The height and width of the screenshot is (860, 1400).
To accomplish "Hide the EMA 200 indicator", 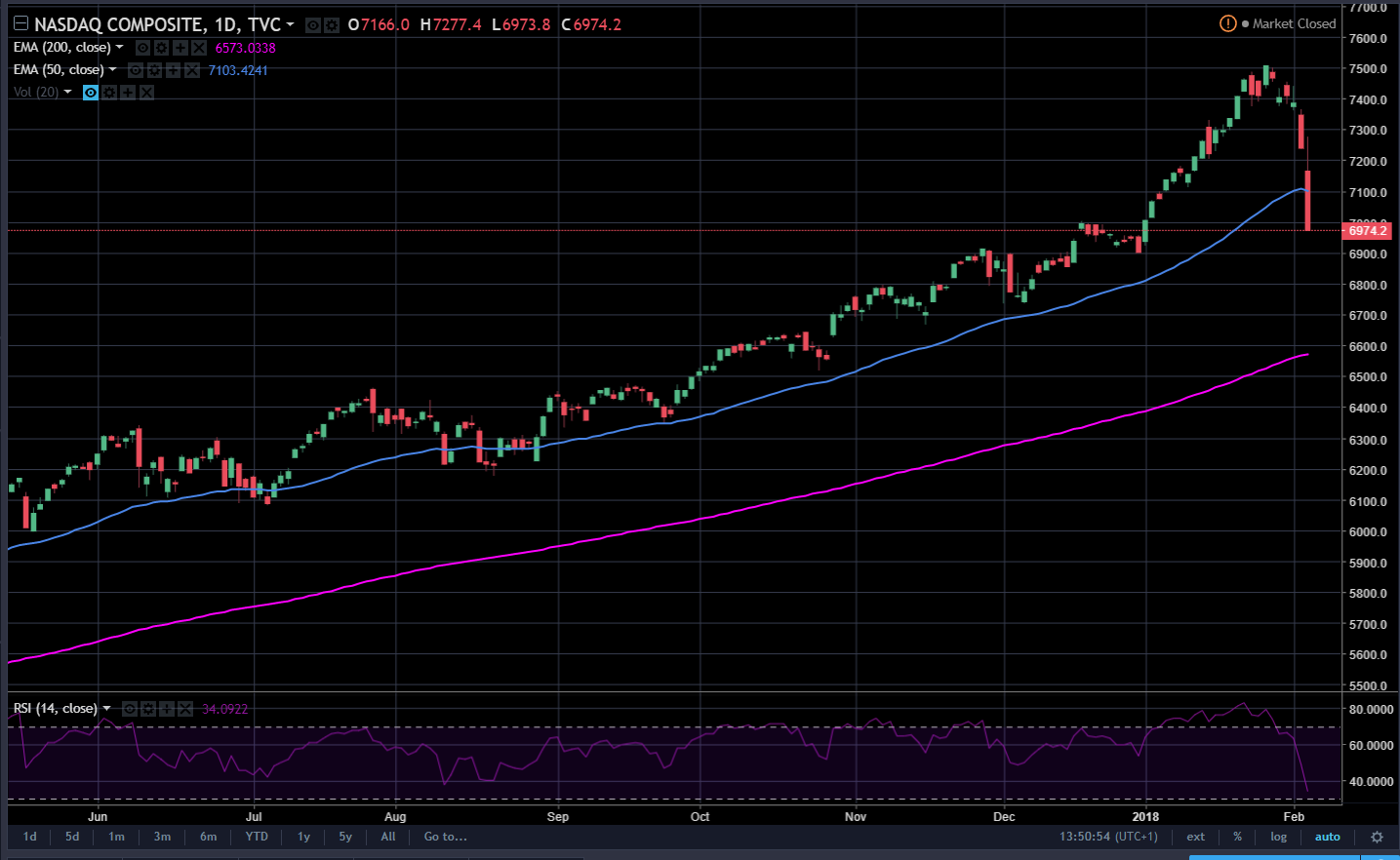I will 143,48.
